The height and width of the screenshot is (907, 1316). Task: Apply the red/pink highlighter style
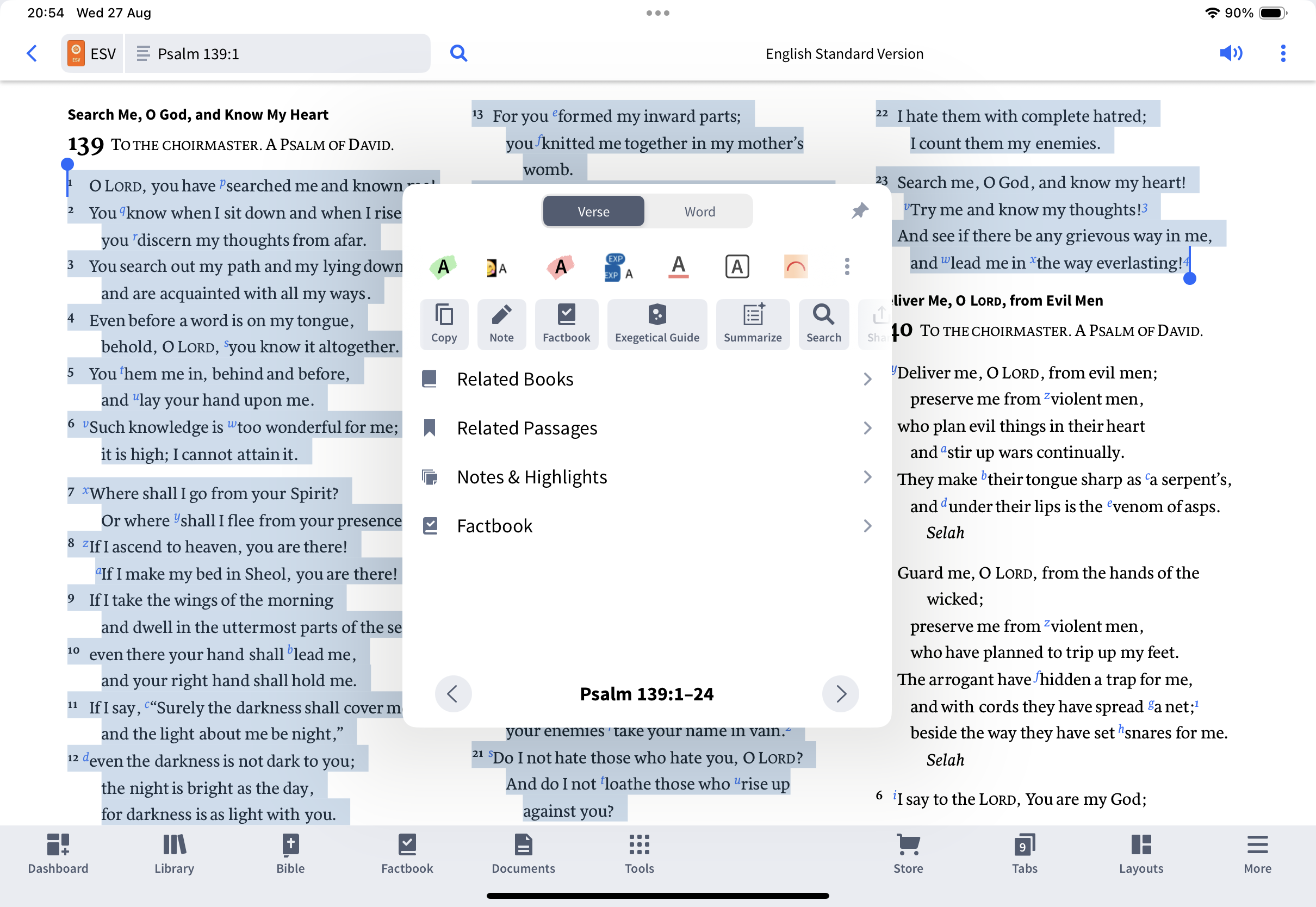(x=560, y=266)
